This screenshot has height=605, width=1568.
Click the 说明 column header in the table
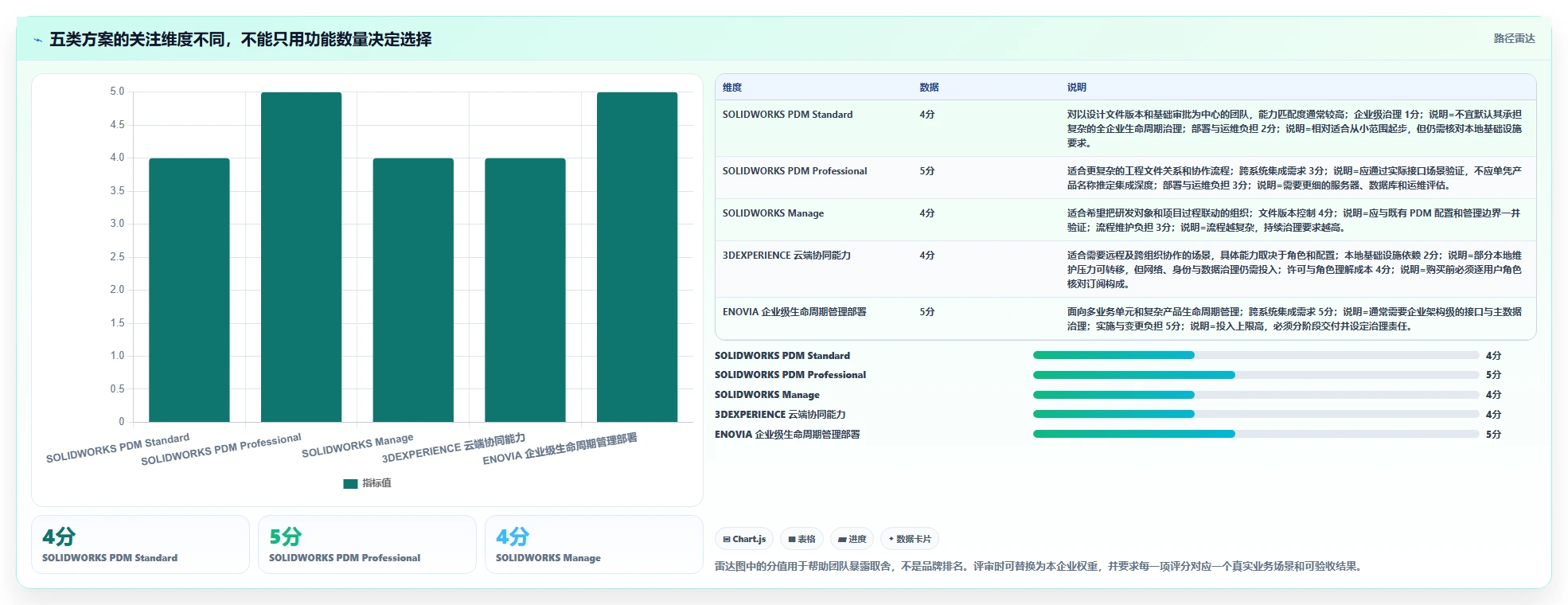(1077, 88)
